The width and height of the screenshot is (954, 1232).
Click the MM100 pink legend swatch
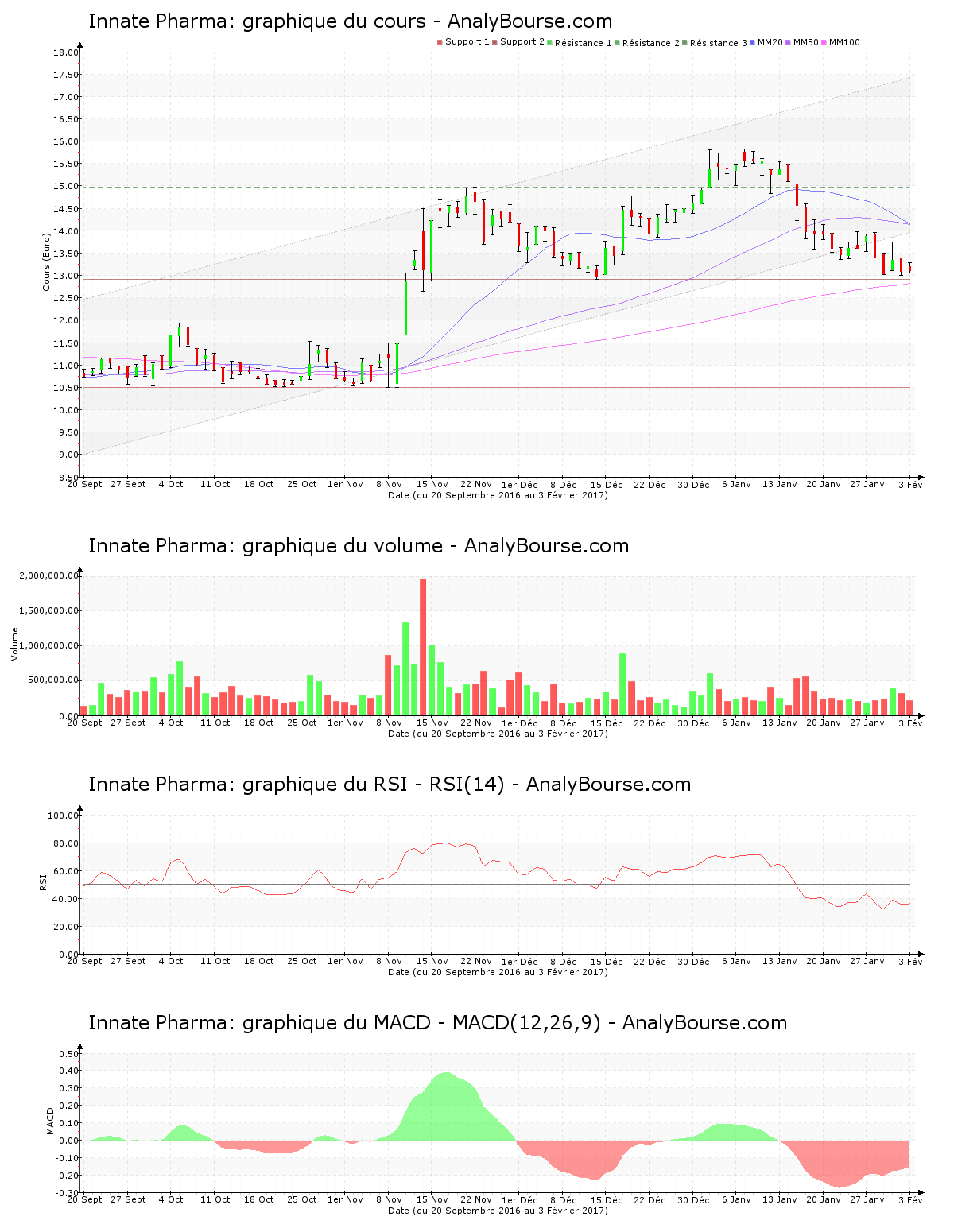824,42
